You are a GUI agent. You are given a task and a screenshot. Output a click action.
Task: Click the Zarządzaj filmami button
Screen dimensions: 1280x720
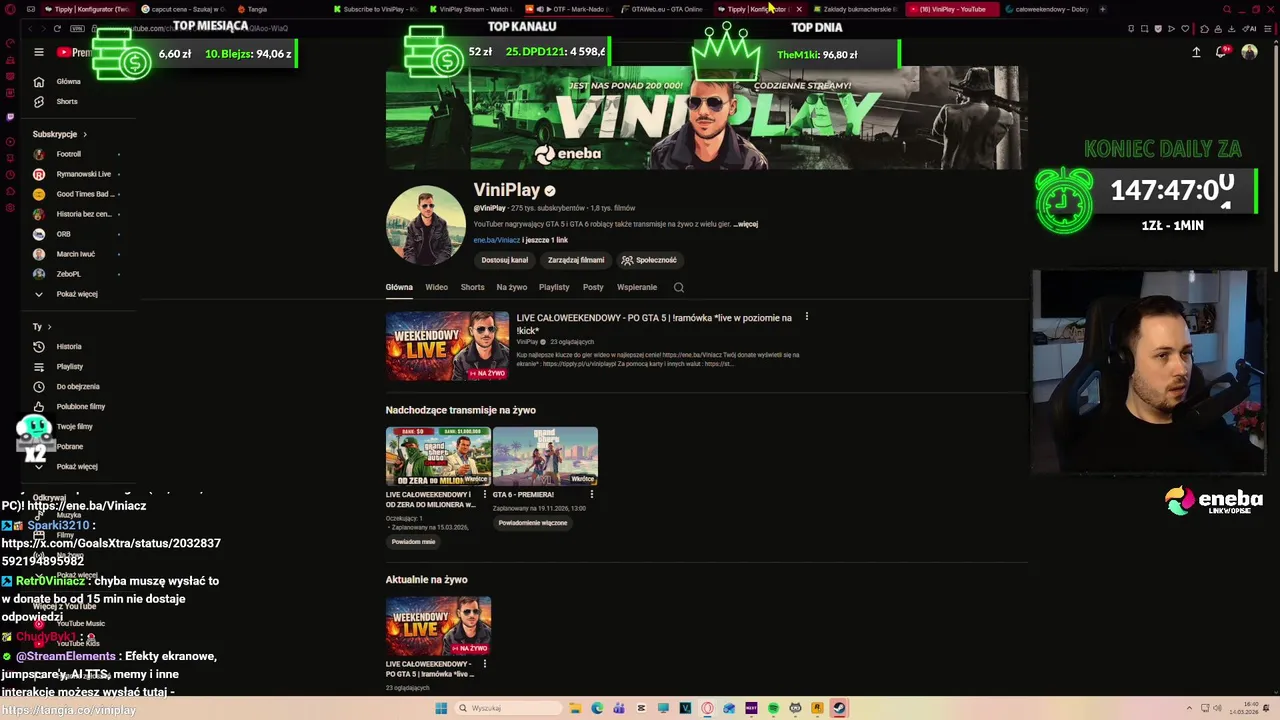tap(576, 260)
